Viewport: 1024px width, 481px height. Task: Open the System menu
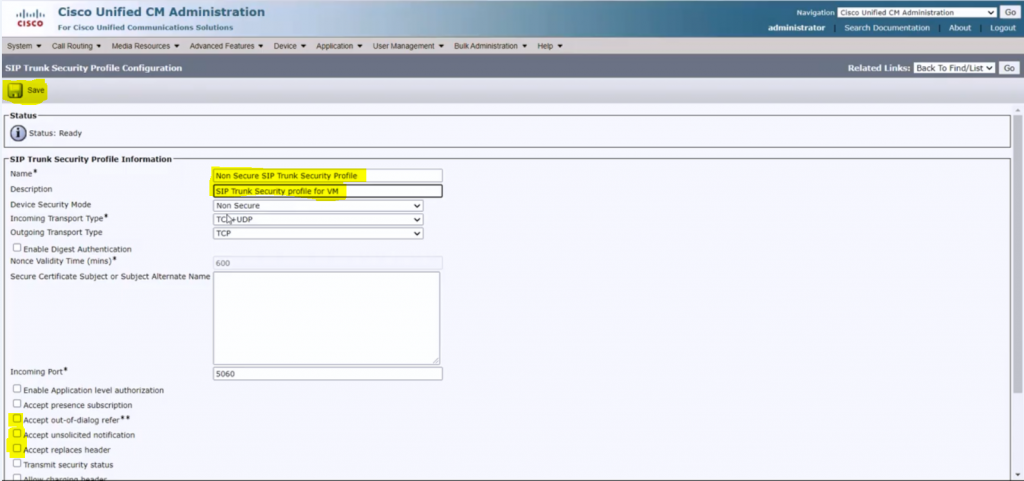click(24, 46)
